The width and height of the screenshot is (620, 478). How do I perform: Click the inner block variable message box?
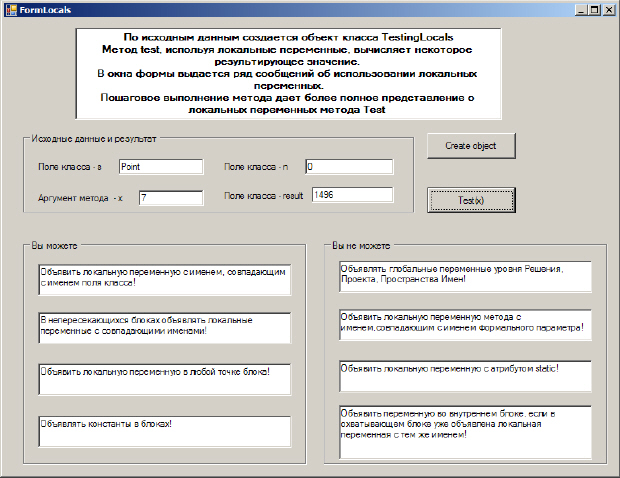[x=465, y=433]
